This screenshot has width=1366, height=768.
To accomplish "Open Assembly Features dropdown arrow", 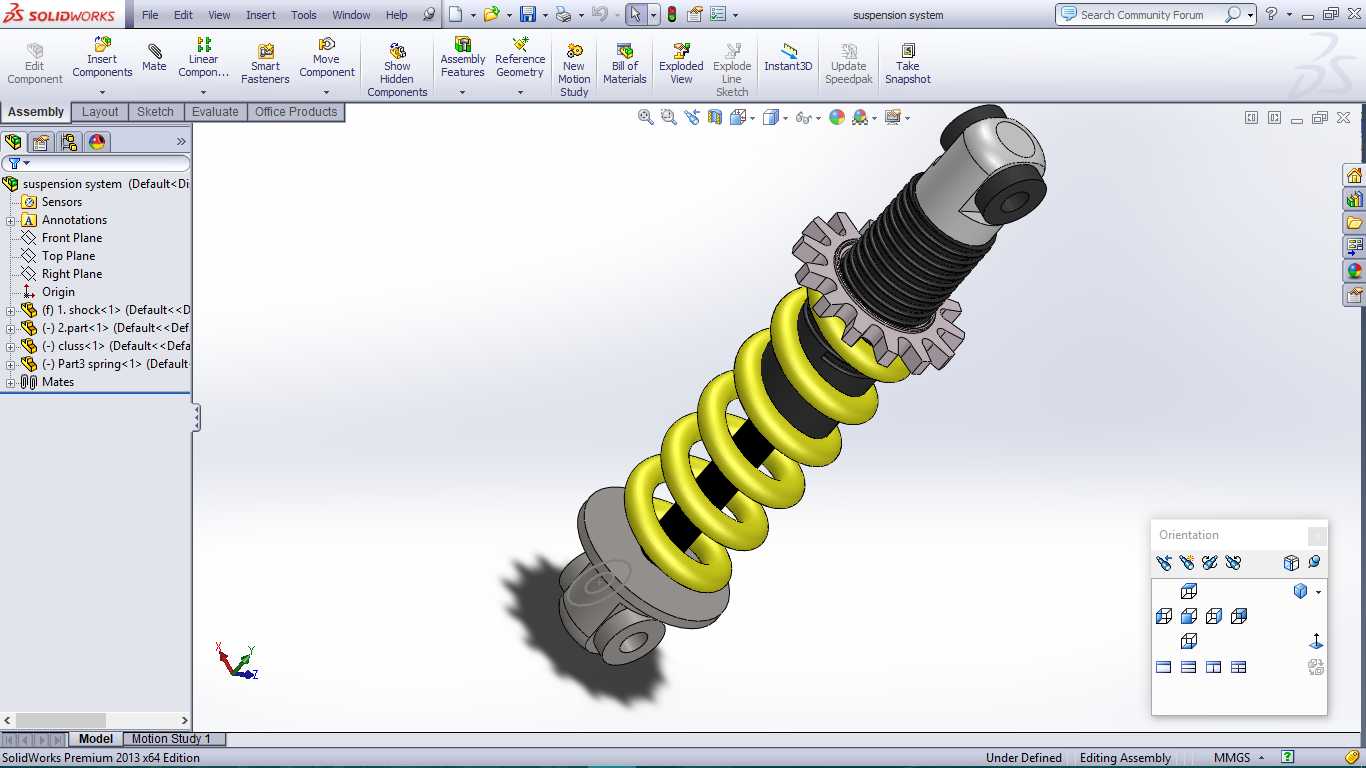I will coord(462,93).
